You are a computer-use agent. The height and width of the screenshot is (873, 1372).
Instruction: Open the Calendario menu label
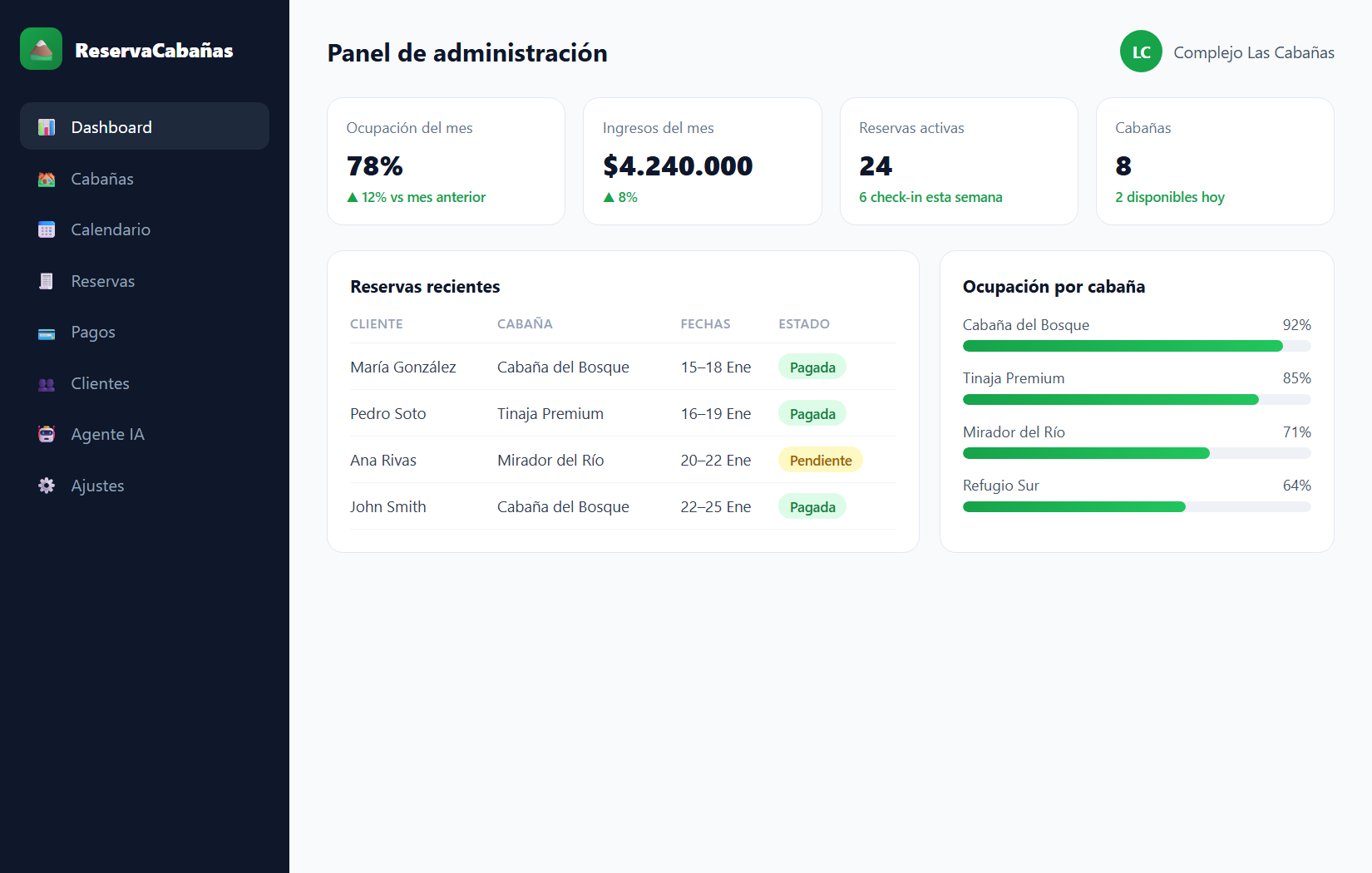click(111, 229)
